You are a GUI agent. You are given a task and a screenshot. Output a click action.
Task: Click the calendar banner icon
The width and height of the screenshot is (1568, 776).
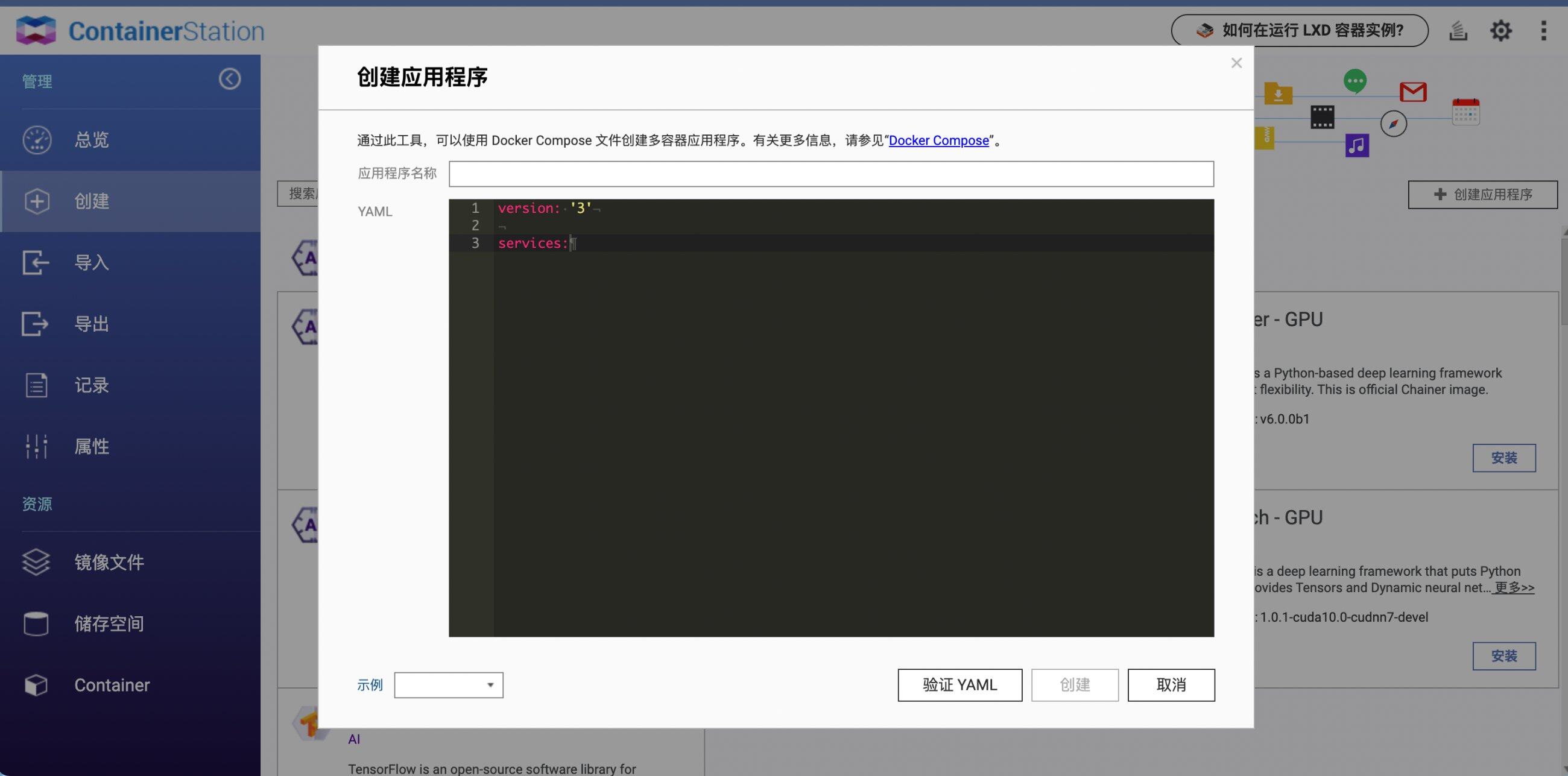point(1465,112)
